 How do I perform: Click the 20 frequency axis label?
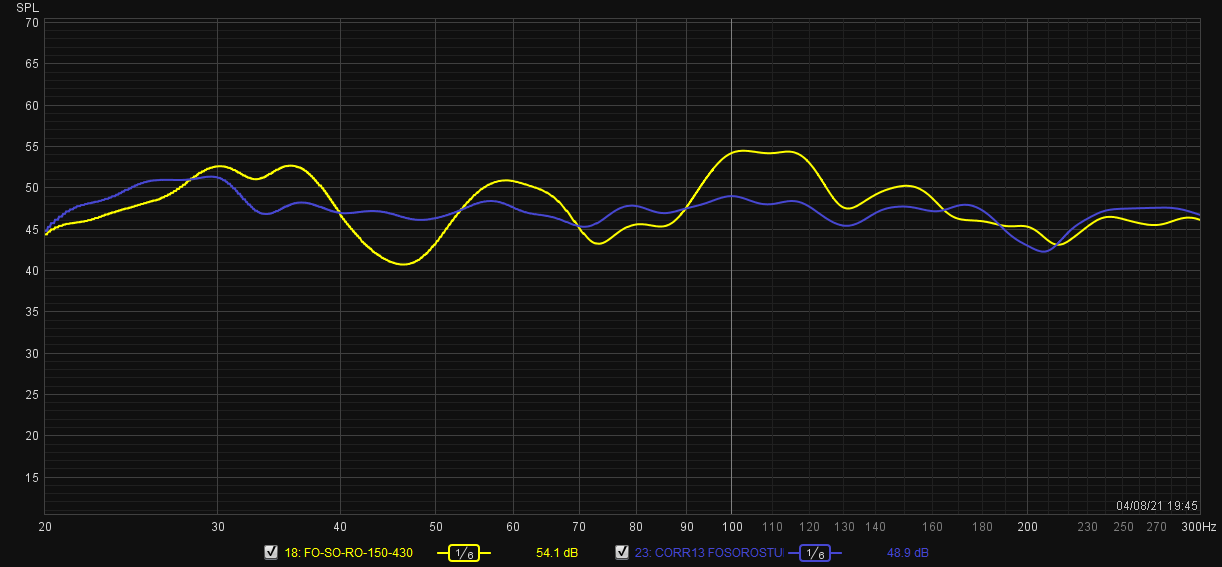tap(45, 526)
